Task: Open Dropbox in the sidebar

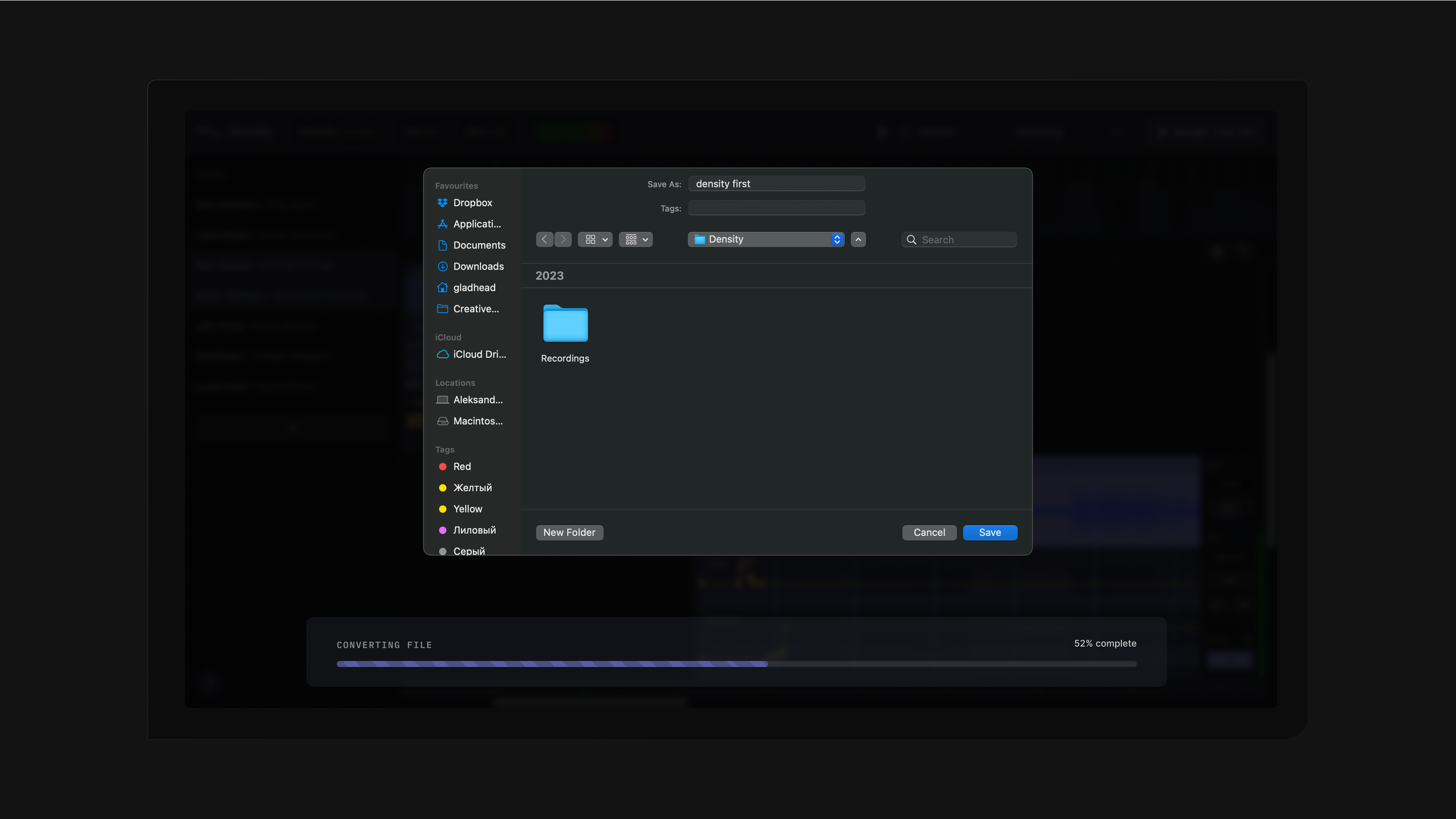Action: pos(472,203)
